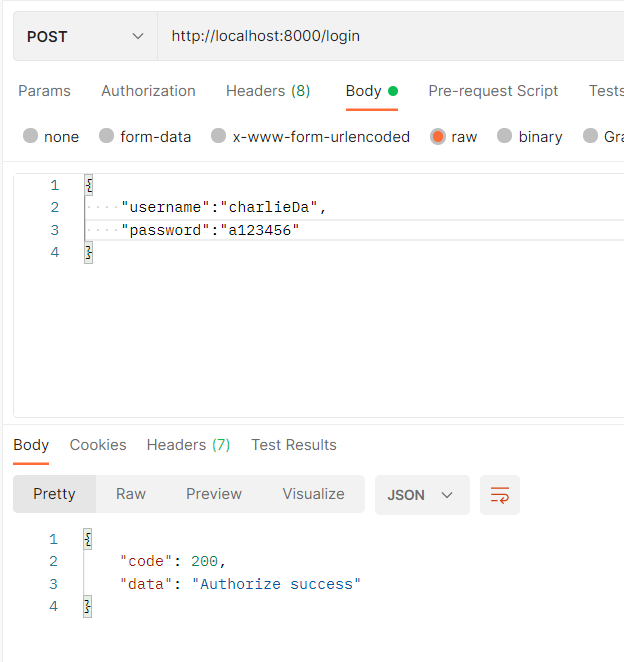Choose x-www-form-urlencoded body type
Image resolution: width=624 pixels, height=662 pixels.
219,137
